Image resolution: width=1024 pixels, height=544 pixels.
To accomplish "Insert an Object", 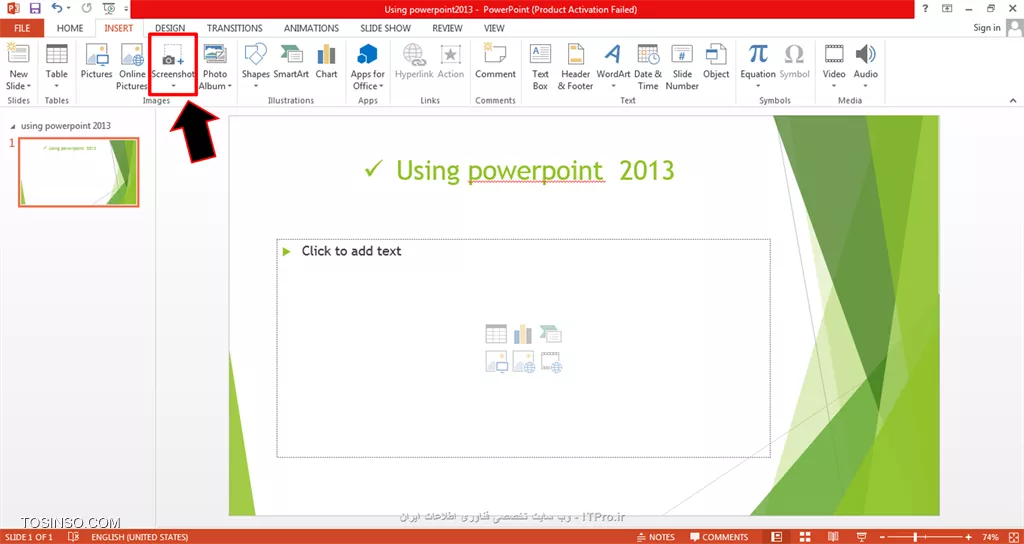I will click(716, 62).
